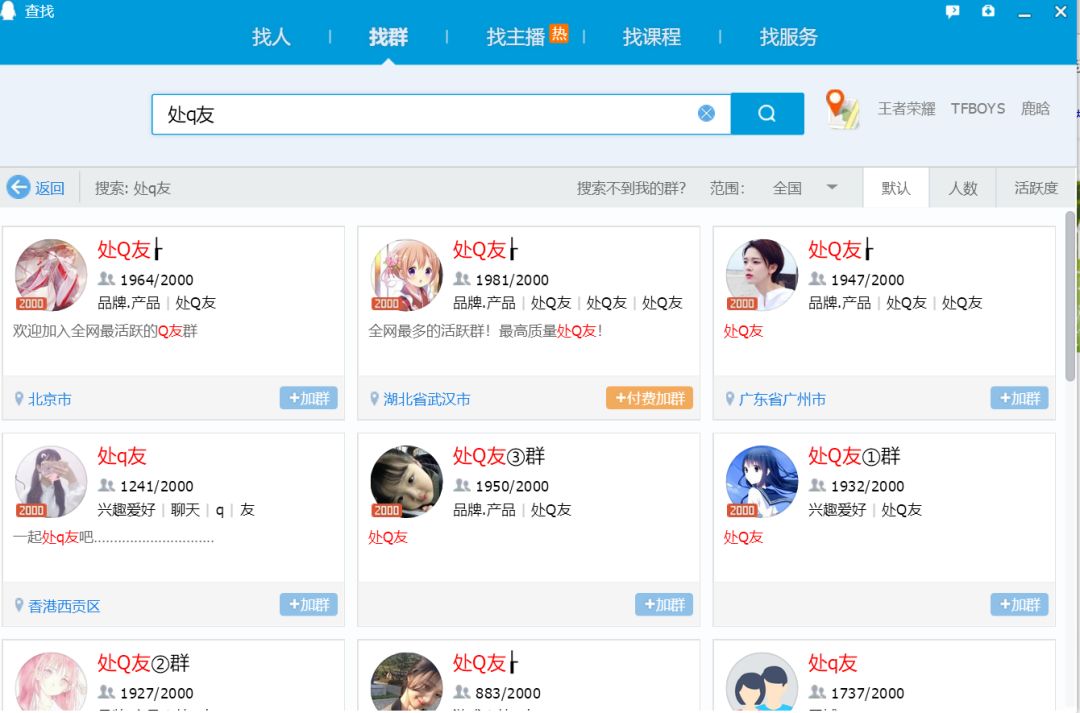Clear the search box text
This screenshot has height=713, width=1080.
[706, 114]
